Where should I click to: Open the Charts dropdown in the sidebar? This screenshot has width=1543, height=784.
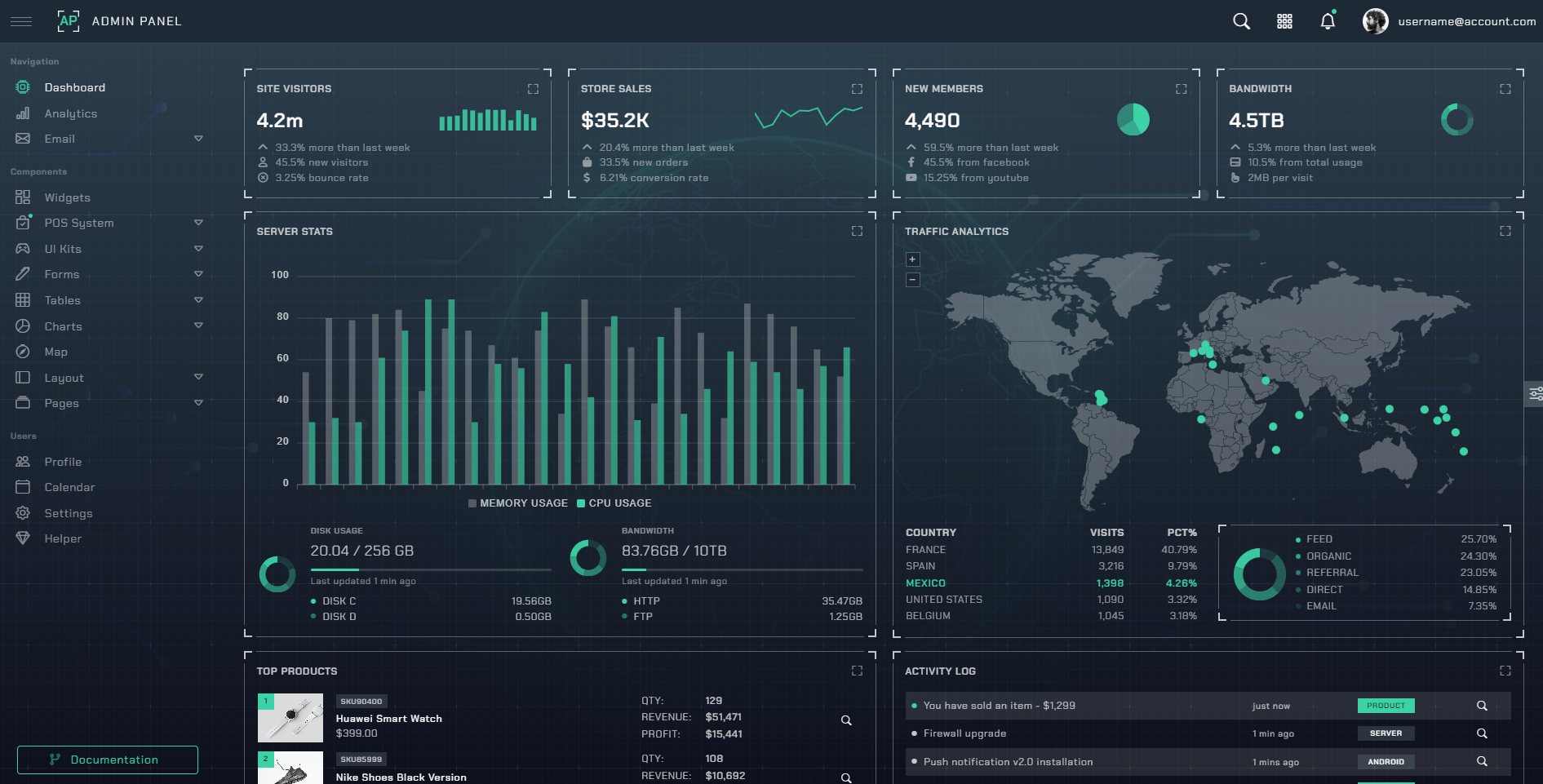[x=198, y=326]
